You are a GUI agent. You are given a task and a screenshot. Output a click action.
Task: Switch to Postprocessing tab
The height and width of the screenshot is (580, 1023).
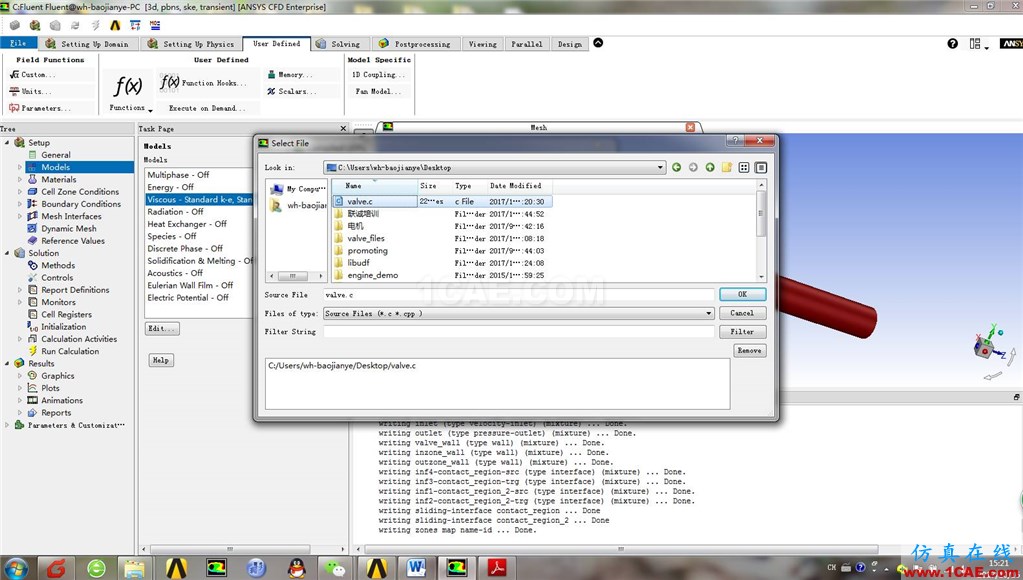click(416, 44)
